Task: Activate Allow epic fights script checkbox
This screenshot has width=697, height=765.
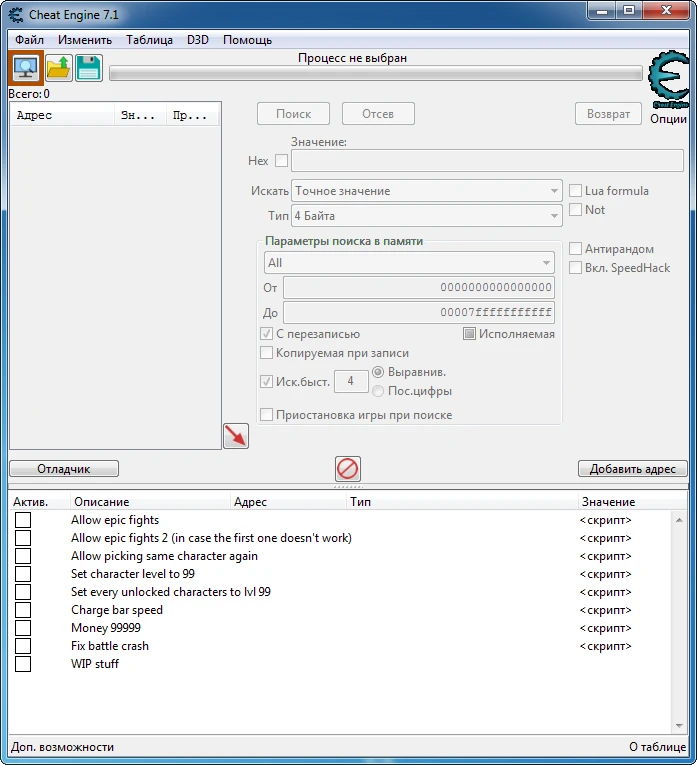Action: pos(23,520)
